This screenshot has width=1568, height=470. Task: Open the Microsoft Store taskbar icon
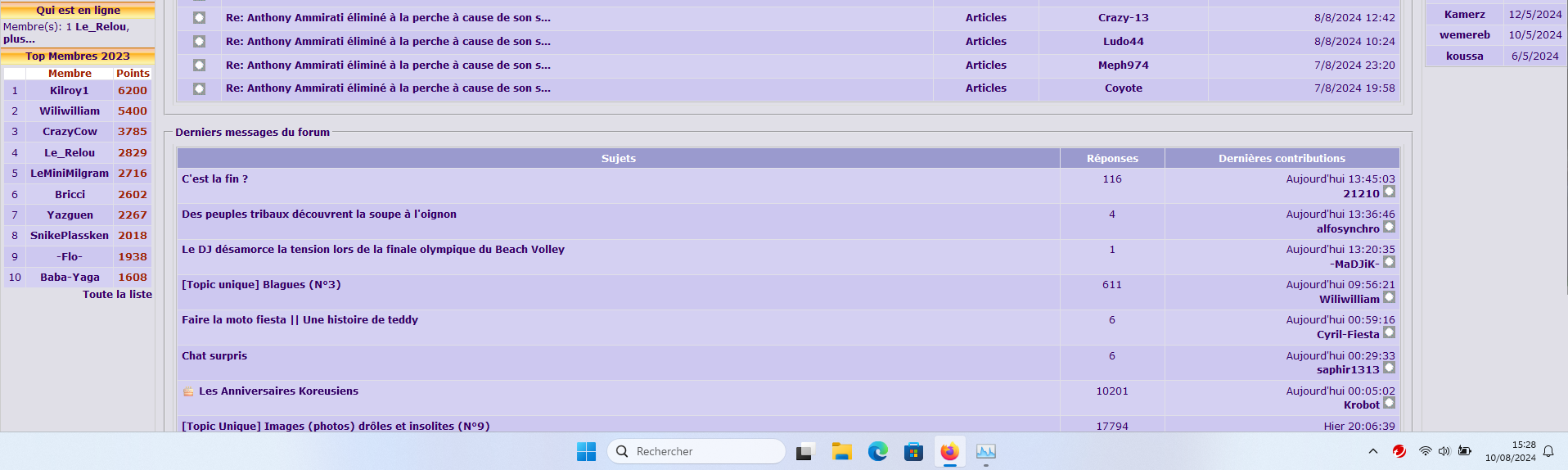[x=913, y=451]
